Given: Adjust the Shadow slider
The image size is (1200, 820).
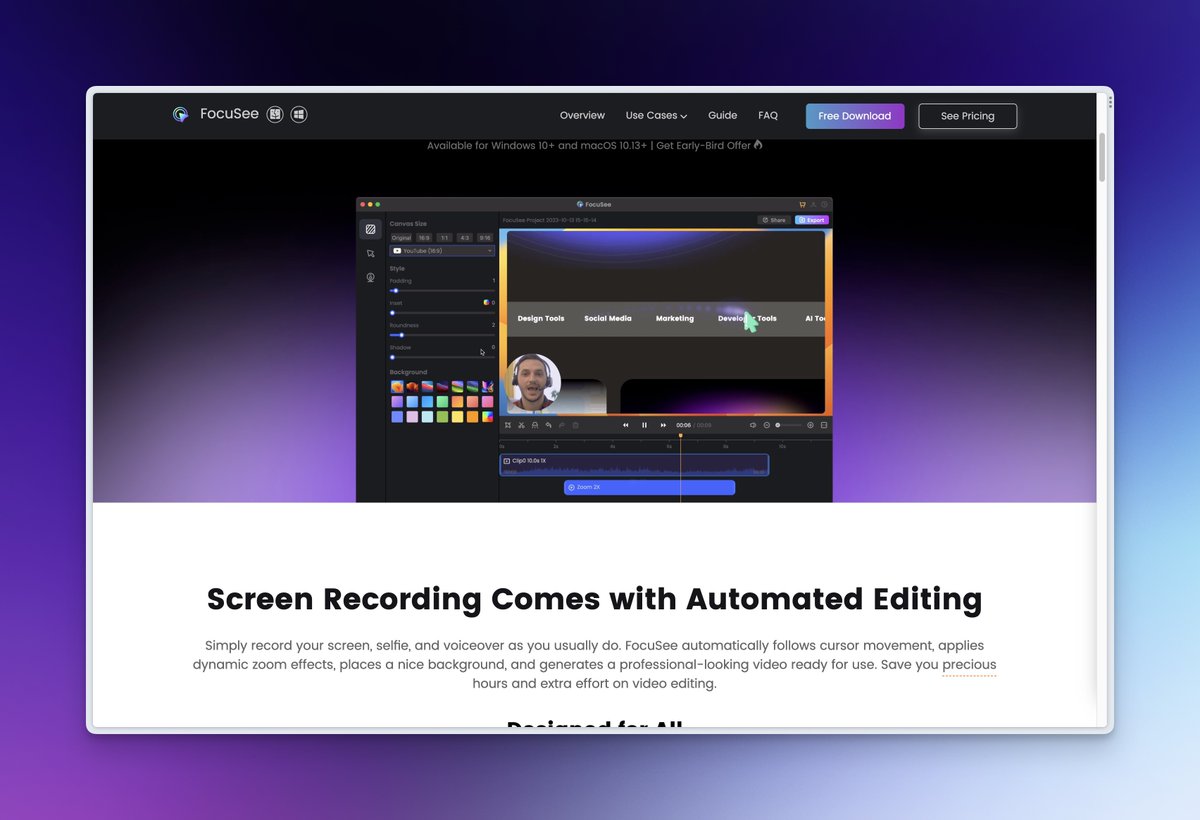Looking at the screenshot, I should 442,357.
